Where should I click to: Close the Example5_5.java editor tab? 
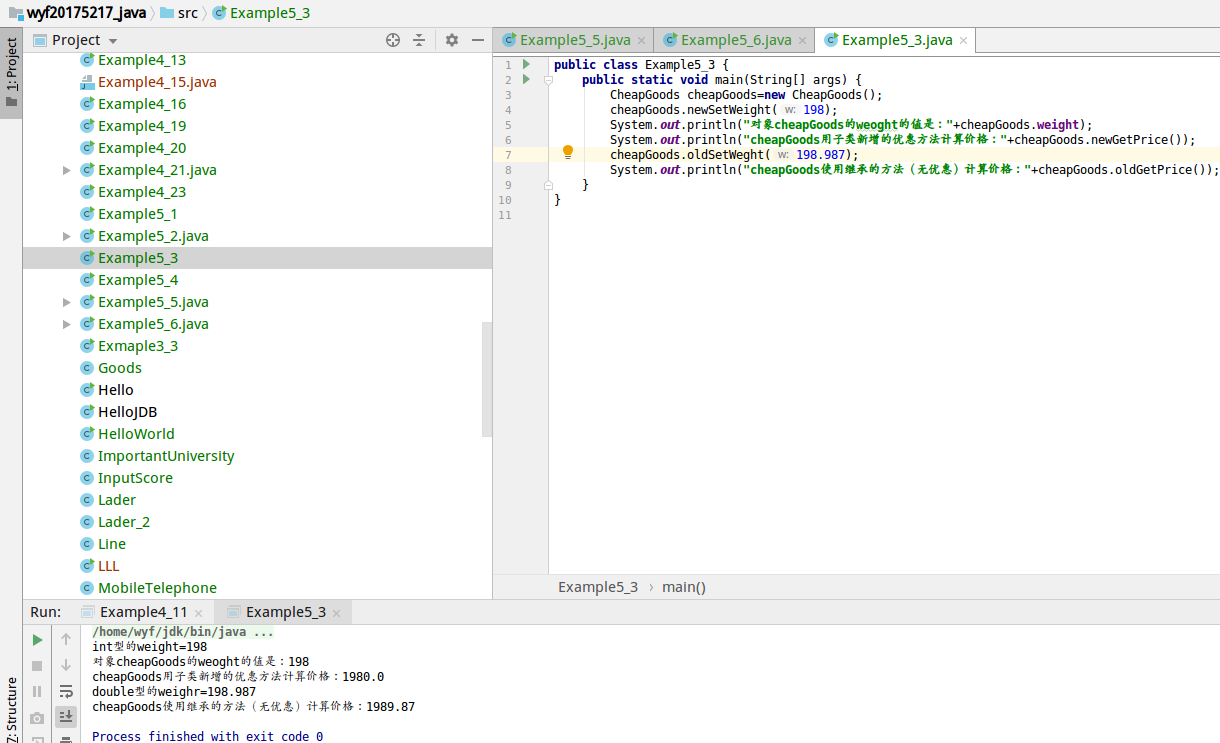pyautogui.click(x=641, y=41)
